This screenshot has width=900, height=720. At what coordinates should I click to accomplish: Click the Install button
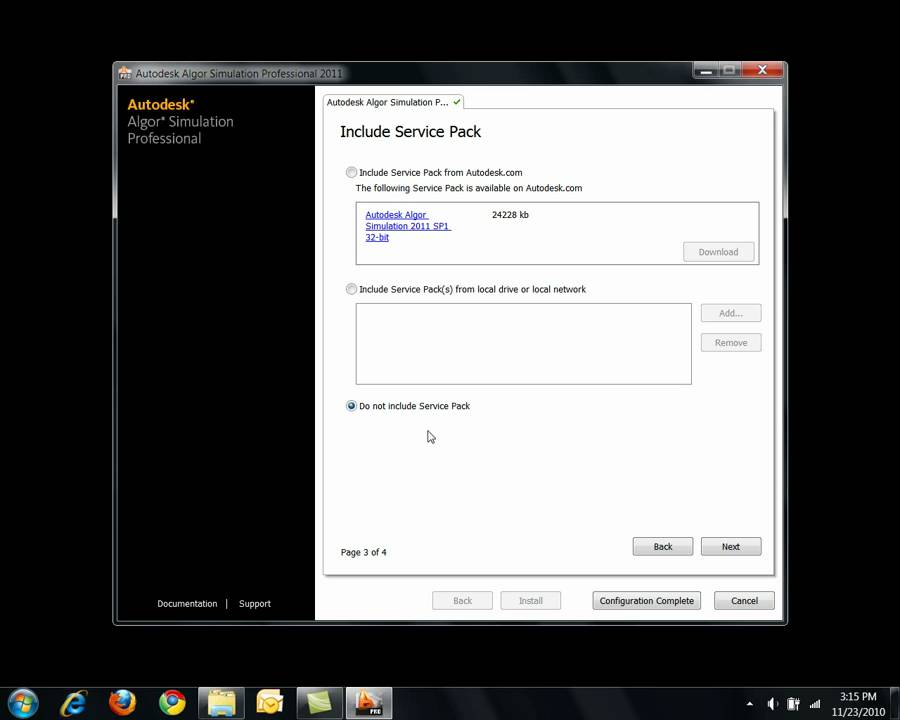(x=530, y=601)
